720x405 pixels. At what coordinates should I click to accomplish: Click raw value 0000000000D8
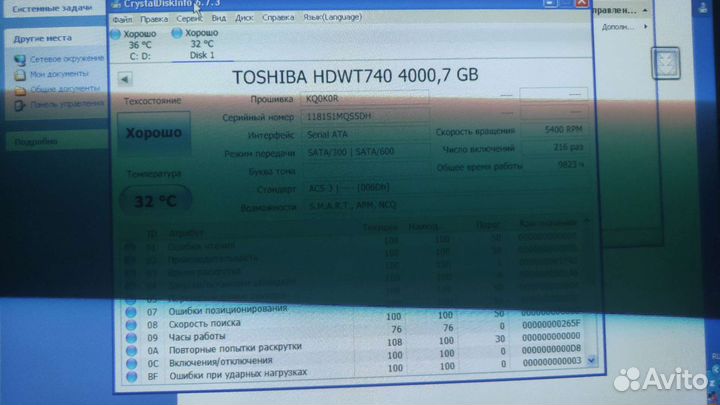pyautogui.click(x=551, y=349)
